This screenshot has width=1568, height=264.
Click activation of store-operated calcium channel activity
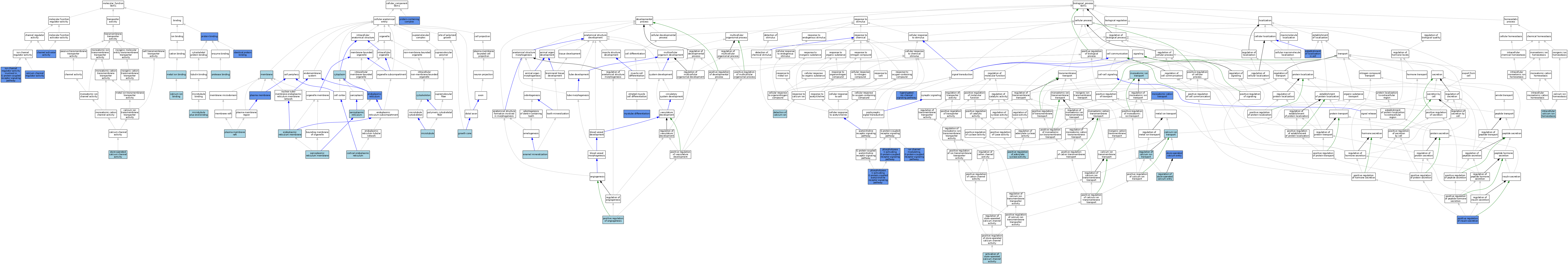tap(992, 258)
